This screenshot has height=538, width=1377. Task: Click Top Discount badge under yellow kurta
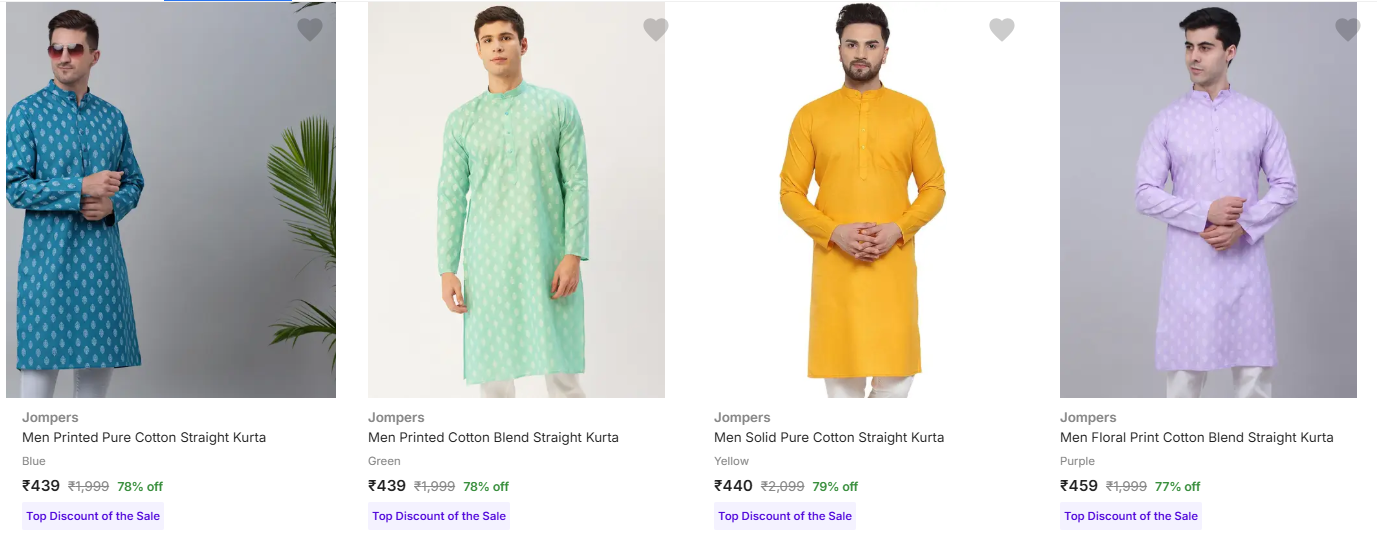coord(785,516)
